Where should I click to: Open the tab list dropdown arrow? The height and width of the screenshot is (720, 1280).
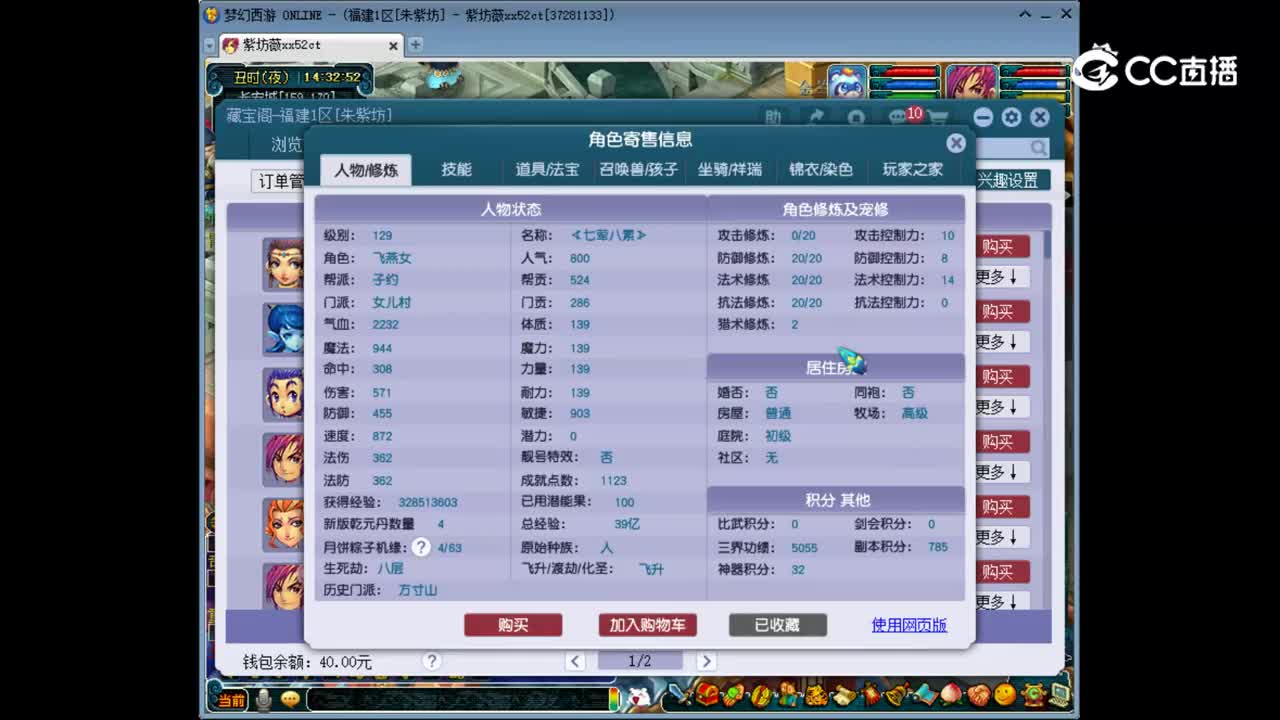pos(210,45)
